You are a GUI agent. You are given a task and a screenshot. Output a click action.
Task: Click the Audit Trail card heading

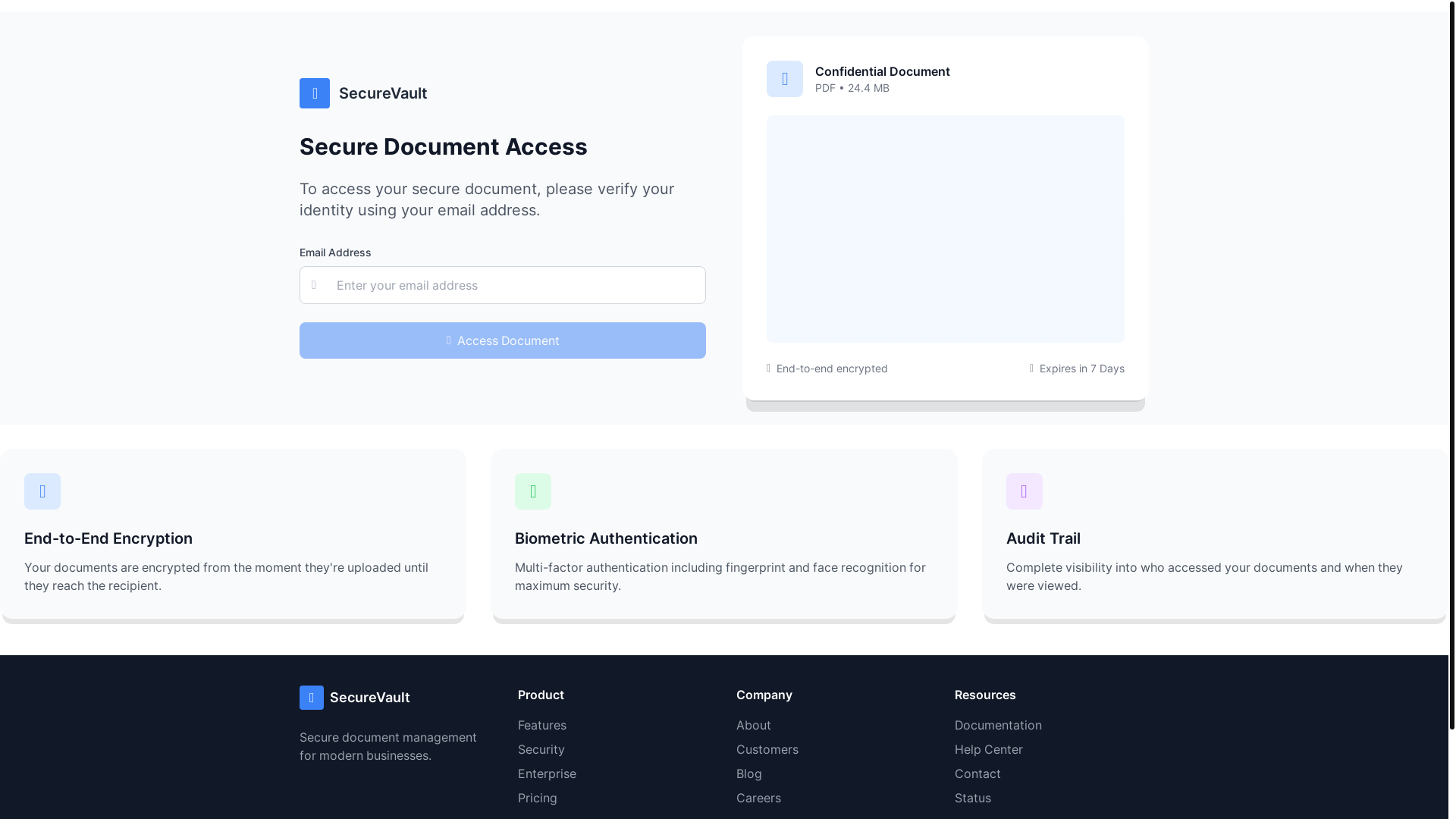tap(1043, 538)
